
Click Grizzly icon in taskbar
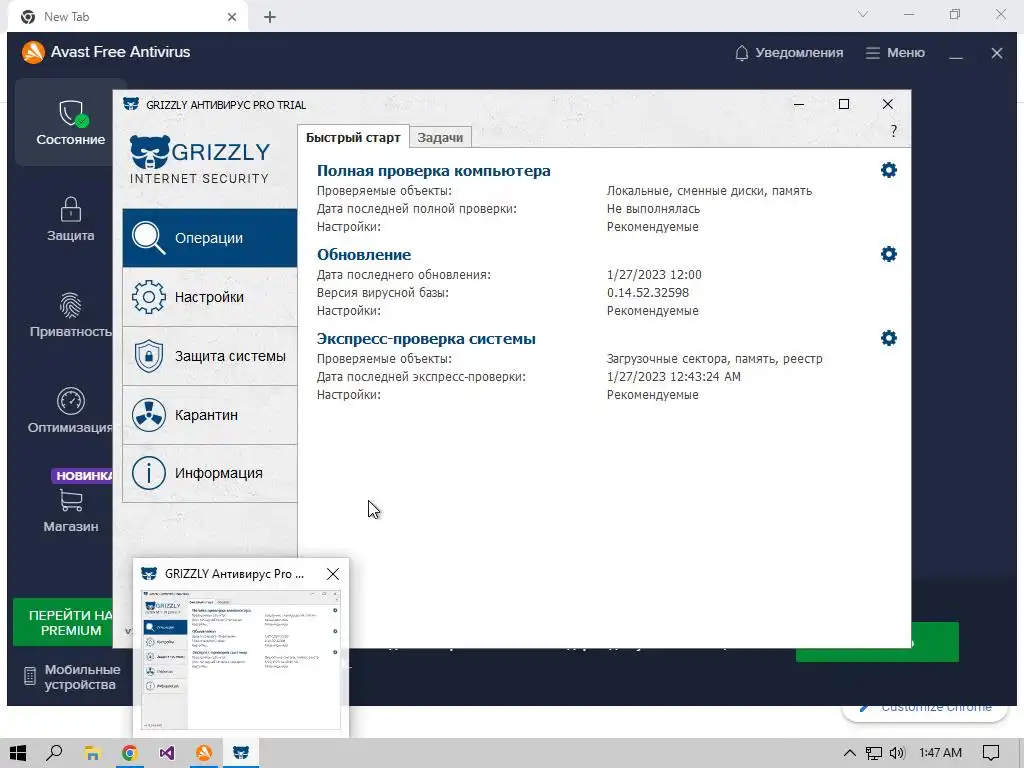(x=241, y=753)
